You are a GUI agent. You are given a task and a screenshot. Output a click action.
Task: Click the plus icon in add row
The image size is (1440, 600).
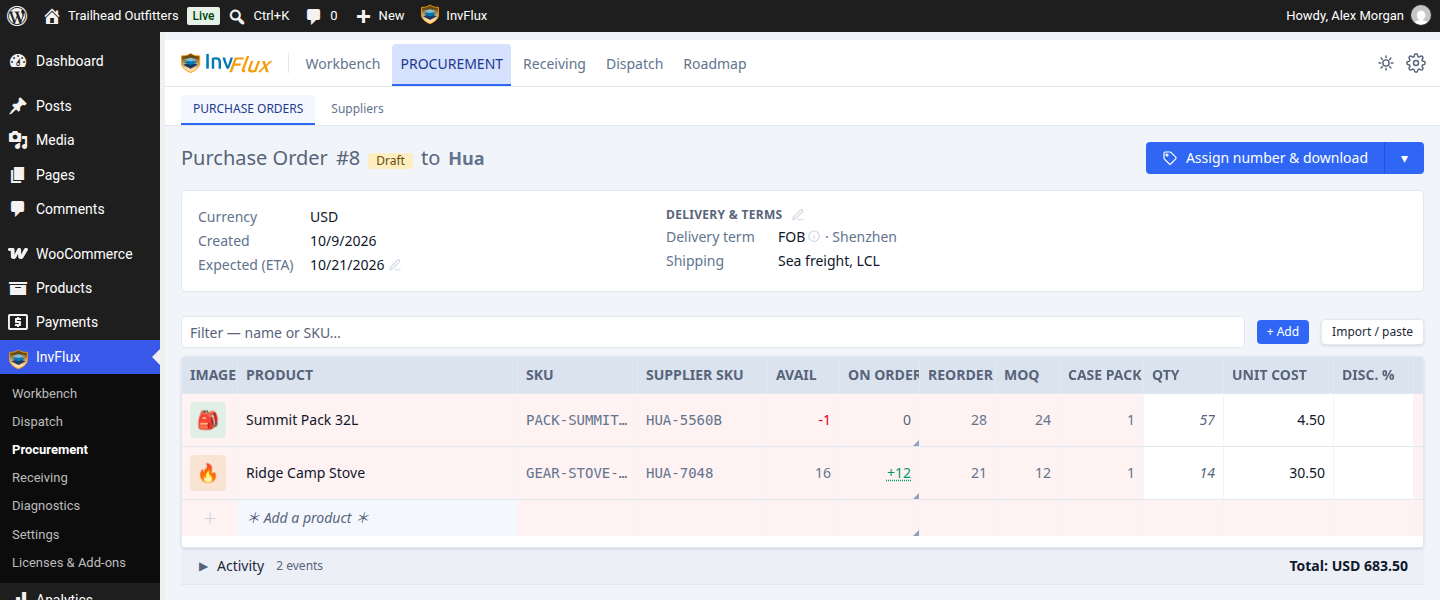210,518
